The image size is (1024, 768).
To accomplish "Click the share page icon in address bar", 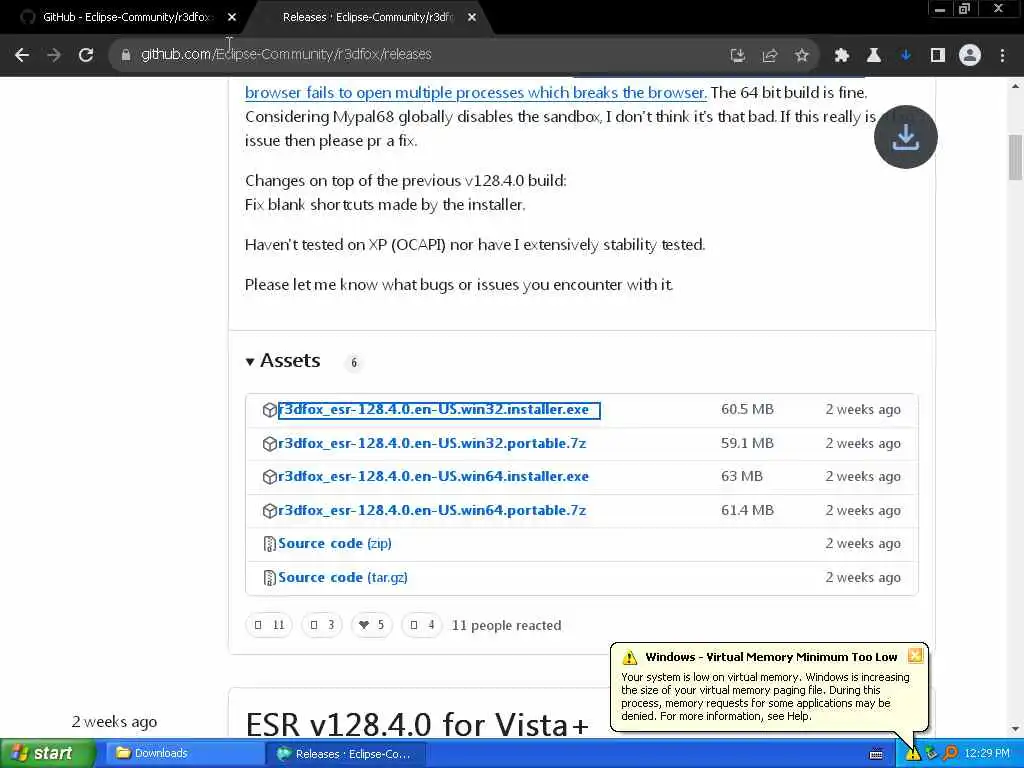I will (770, 56).
